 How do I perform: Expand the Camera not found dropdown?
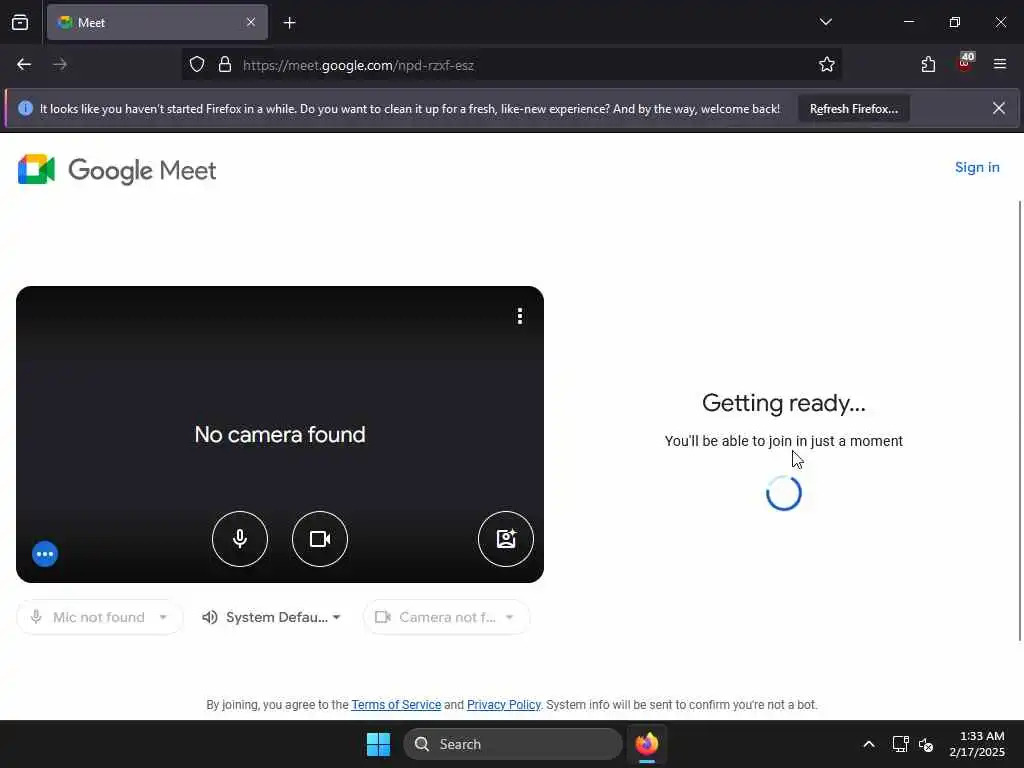click(x=446, y=617)
